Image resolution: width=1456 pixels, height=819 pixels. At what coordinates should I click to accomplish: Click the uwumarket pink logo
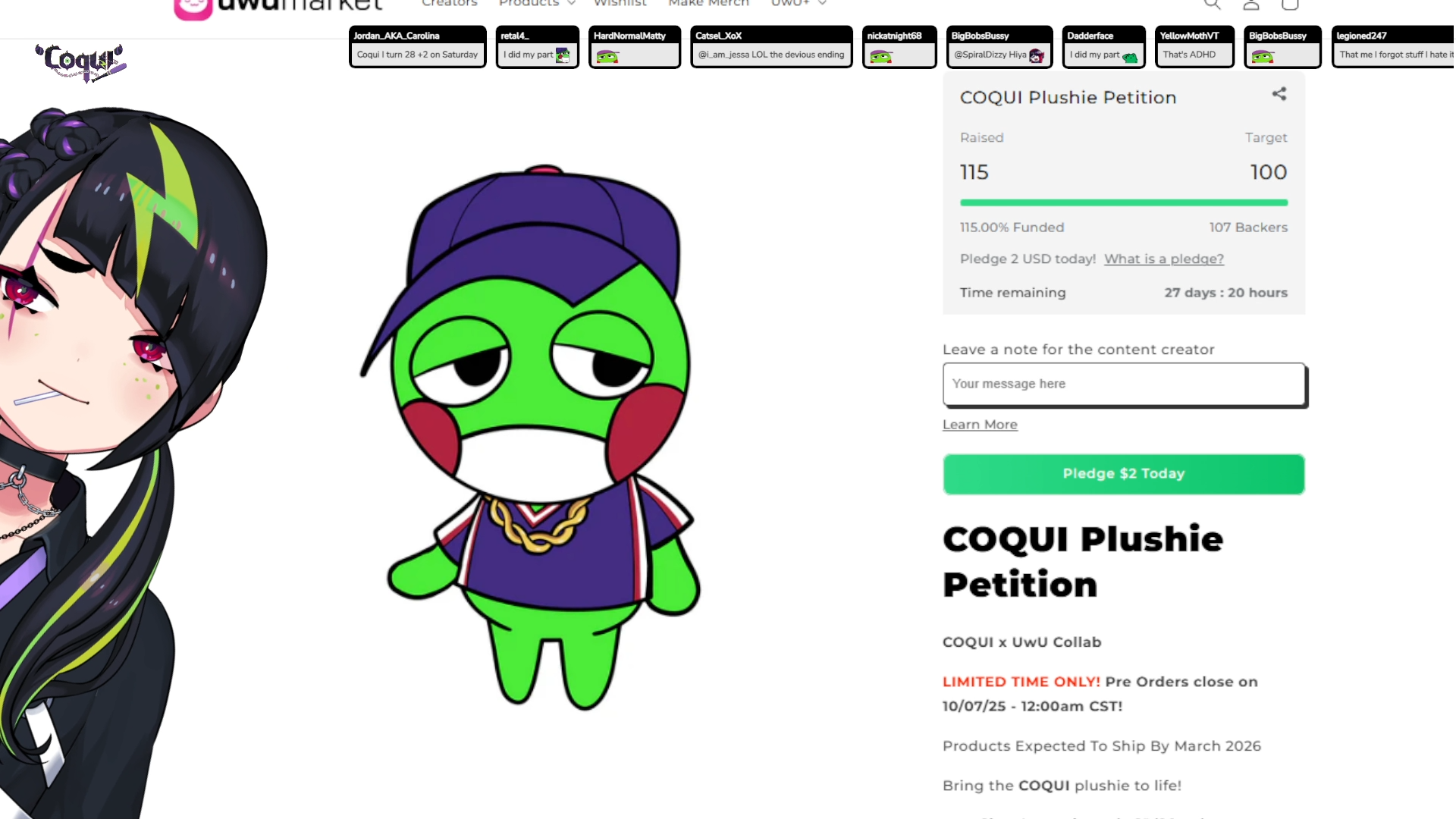tap(193, 8)
